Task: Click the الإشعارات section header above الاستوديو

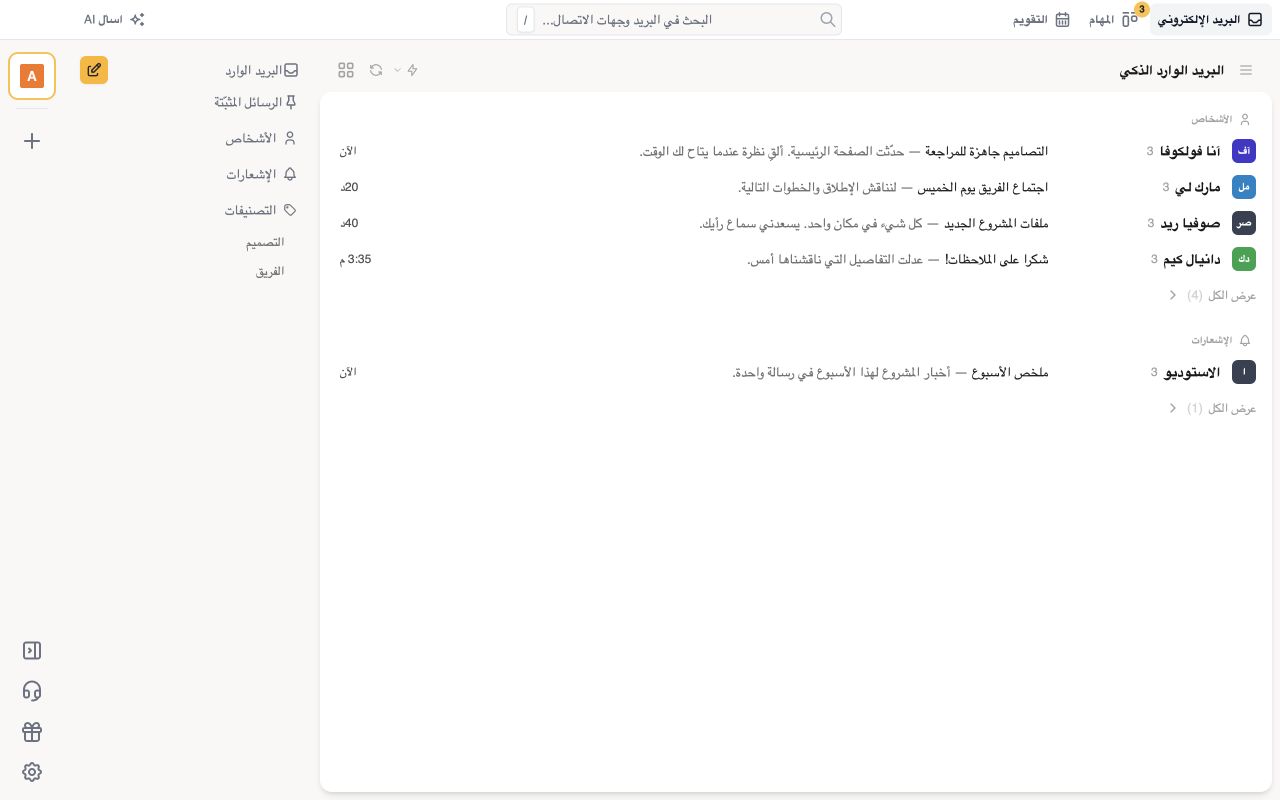Action: coord(1221,340)
